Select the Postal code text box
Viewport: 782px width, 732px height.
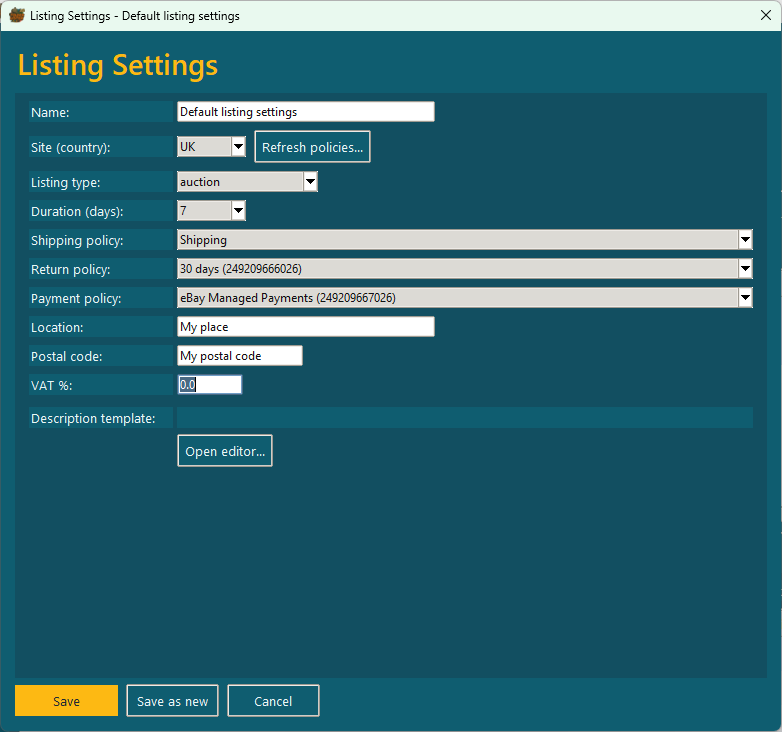point(239,356)
